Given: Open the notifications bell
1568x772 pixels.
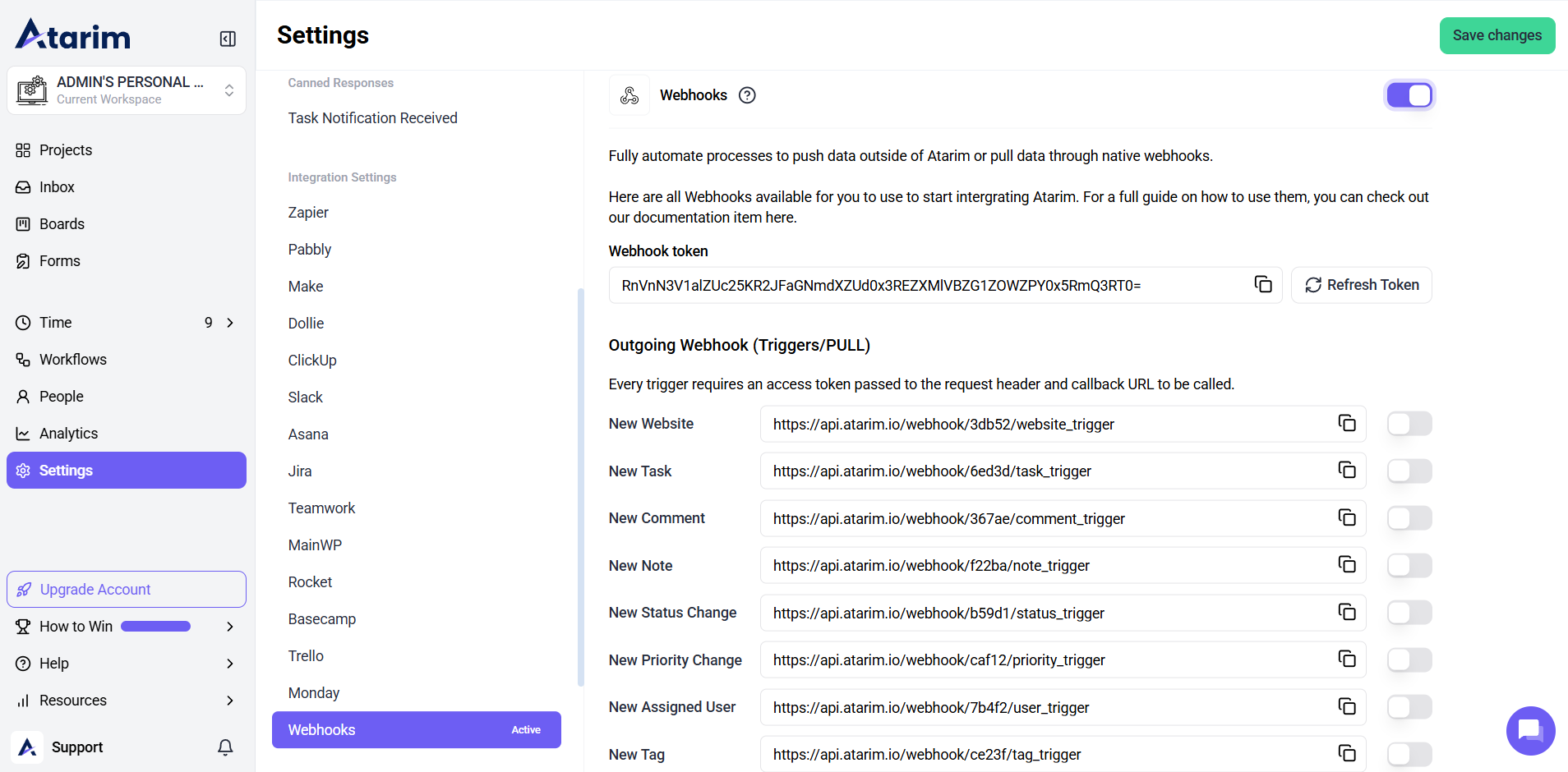Looking at the screenshot, I should [x=225, y=747].
